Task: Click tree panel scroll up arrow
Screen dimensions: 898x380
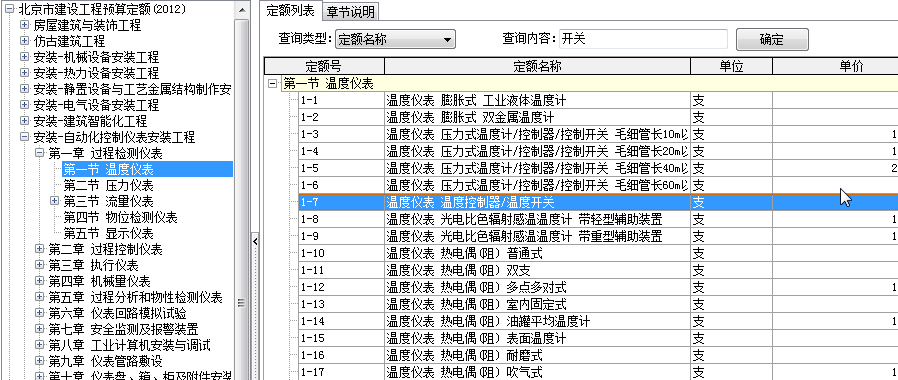Action: pyautogui.click(x=242, y=10)
